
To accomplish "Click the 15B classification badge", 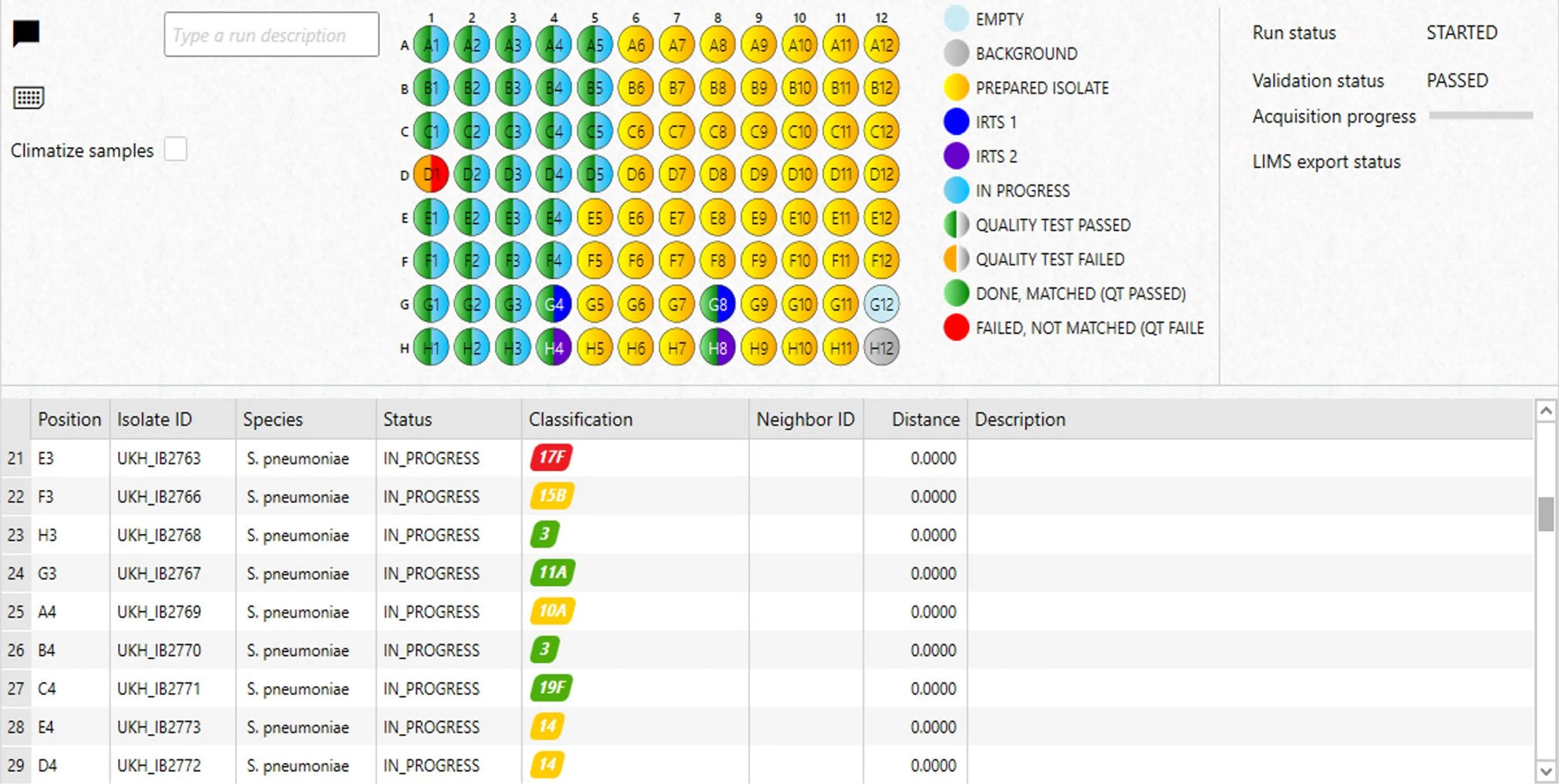I will (x=551, y=495).
